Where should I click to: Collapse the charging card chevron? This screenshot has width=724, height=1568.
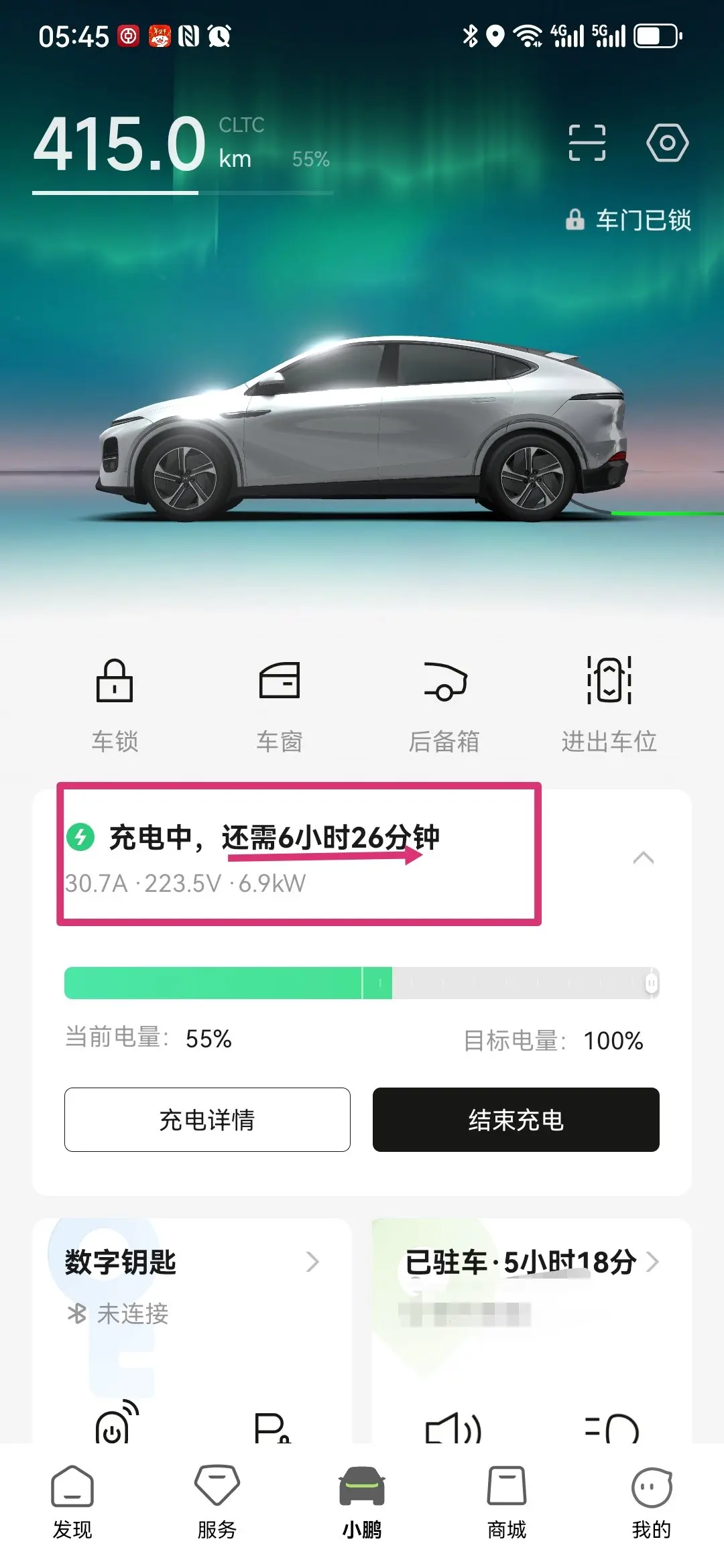click(644, 858)
